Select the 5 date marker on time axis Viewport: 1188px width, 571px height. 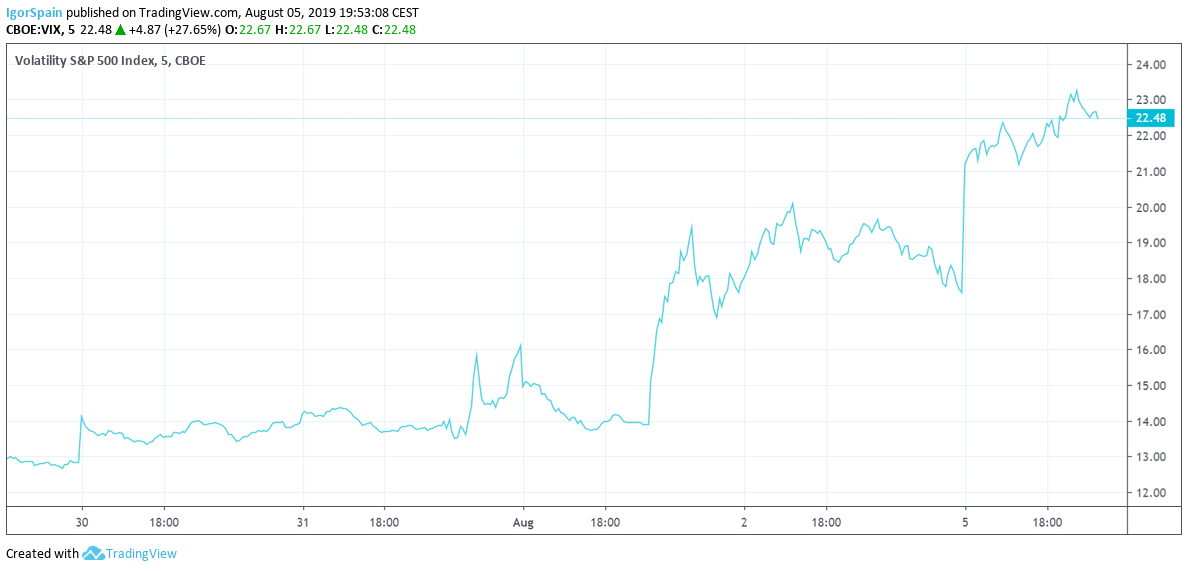965,522
